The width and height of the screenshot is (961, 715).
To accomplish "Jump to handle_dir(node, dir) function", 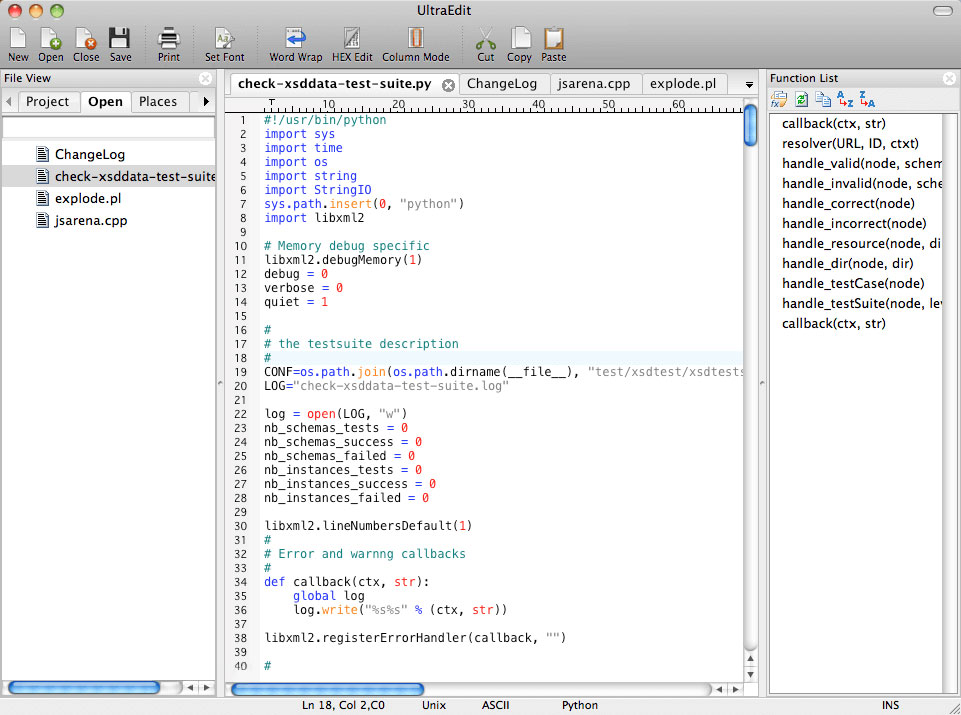I will coord(848,263).
